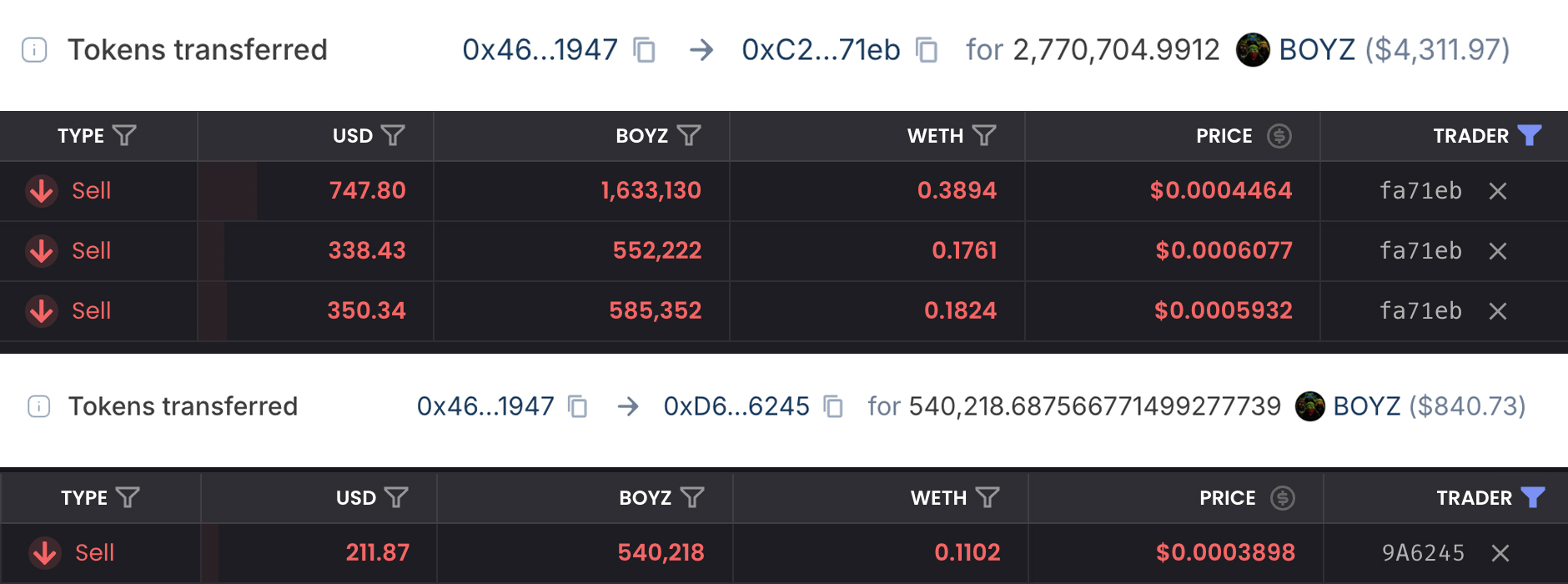Click info icon beside first Tokens transferred

34,50
